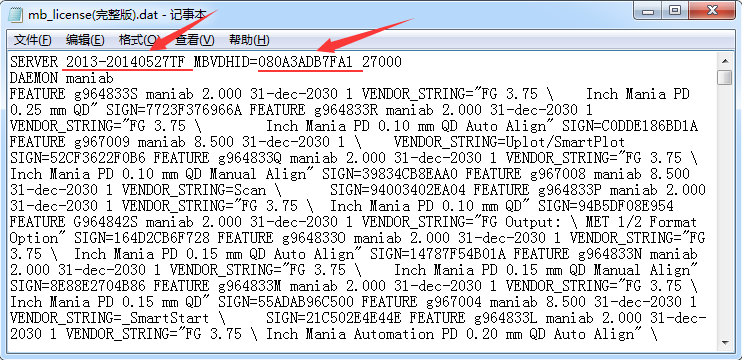This screenshot has height=360, width=742.
Task: Click the feature name g967009
Action: [x=102, y=142]
